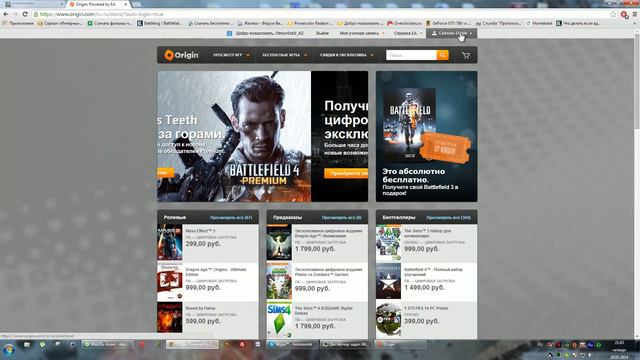
Task: Expand the Deals and Exclusives dropdown
Action: [347, 55]
